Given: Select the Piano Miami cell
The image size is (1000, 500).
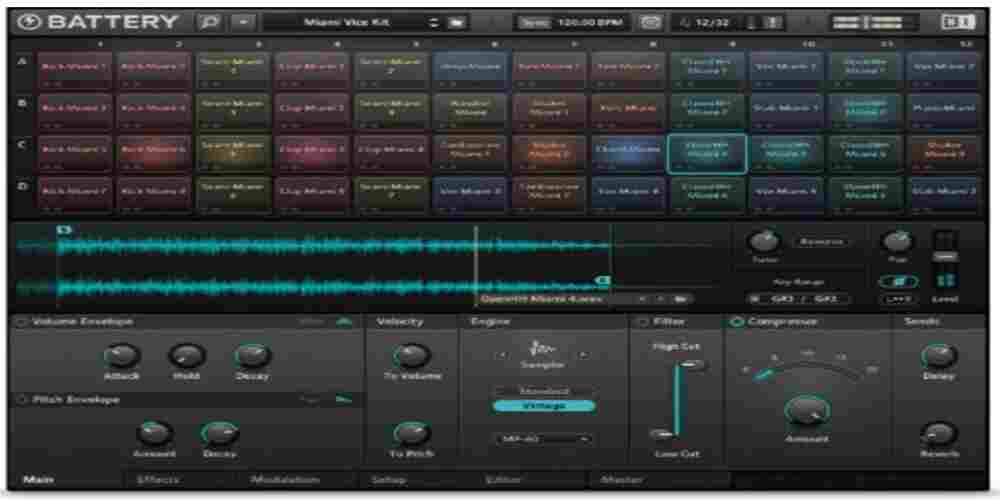Looking at the screenshot, I should (x=945, y=112).
